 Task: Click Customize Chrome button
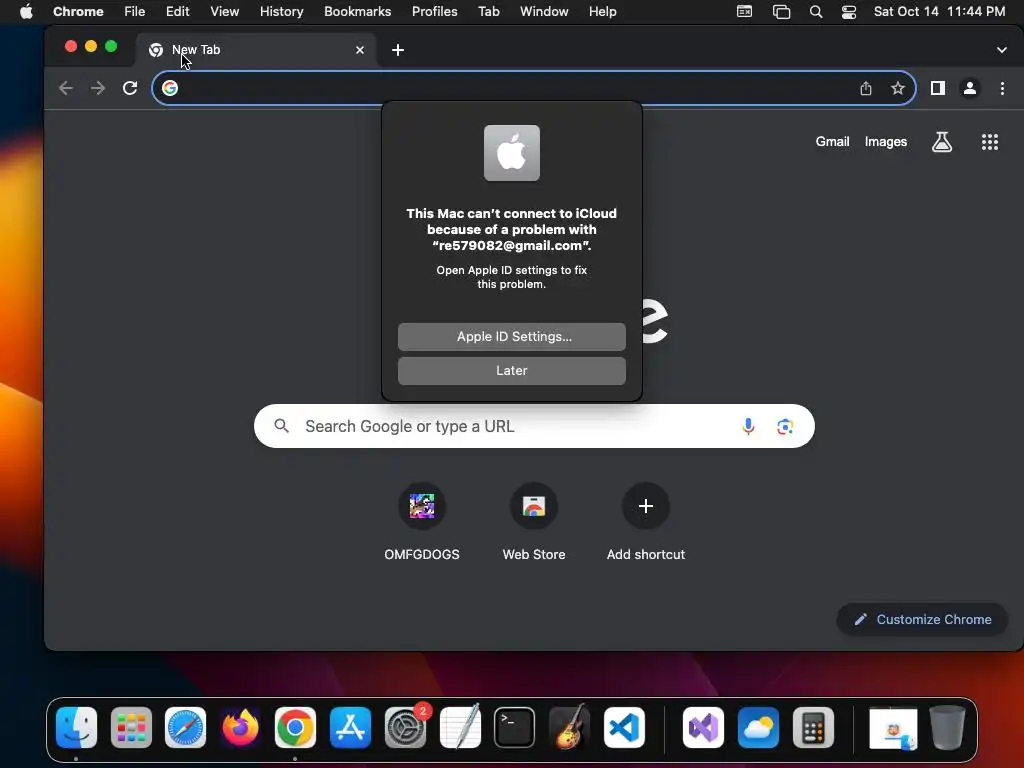click(x=922, y=619)
